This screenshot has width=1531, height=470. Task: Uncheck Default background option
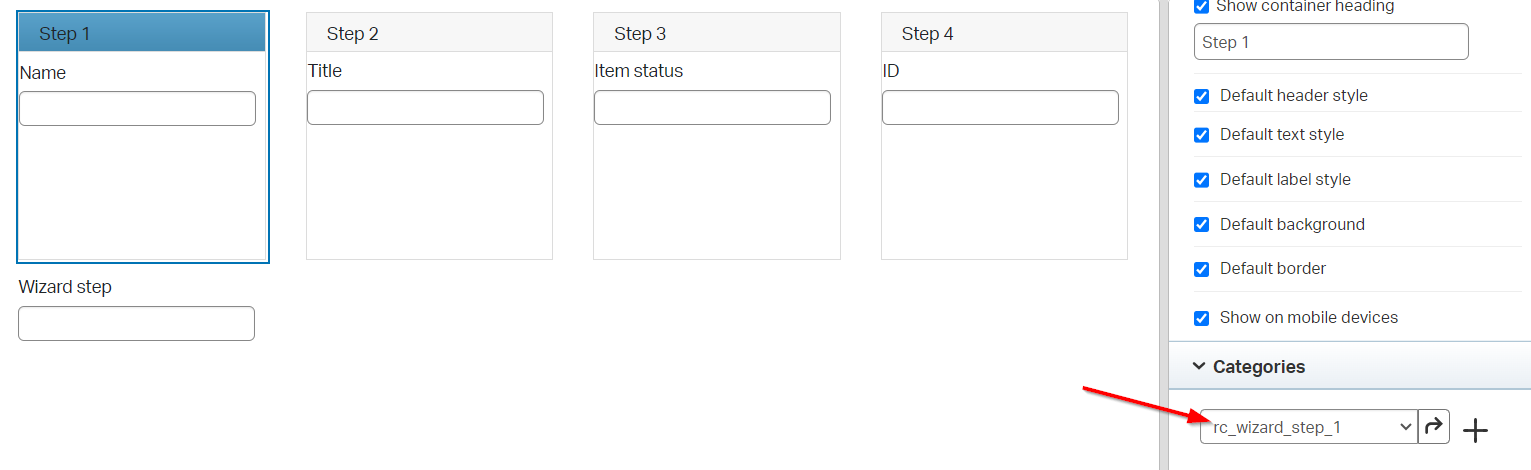[x=1202, y=225]
